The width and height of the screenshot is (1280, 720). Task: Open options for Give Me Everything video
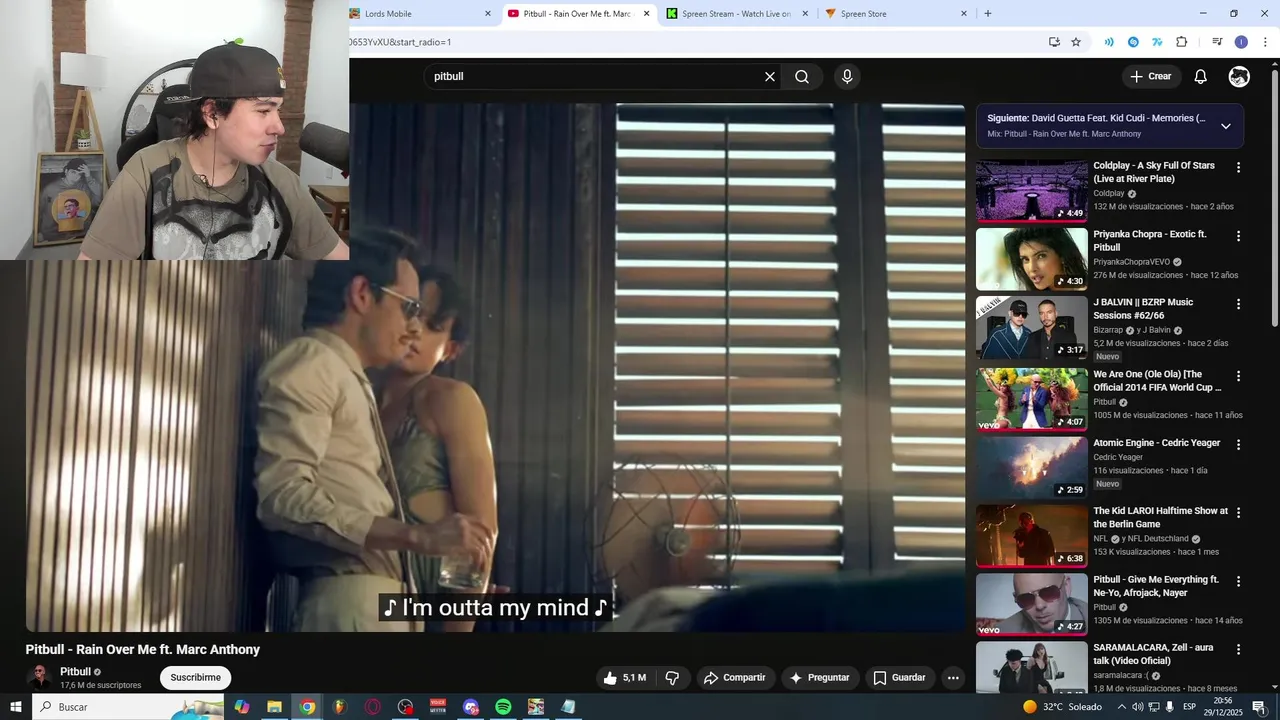(1238, 581)
